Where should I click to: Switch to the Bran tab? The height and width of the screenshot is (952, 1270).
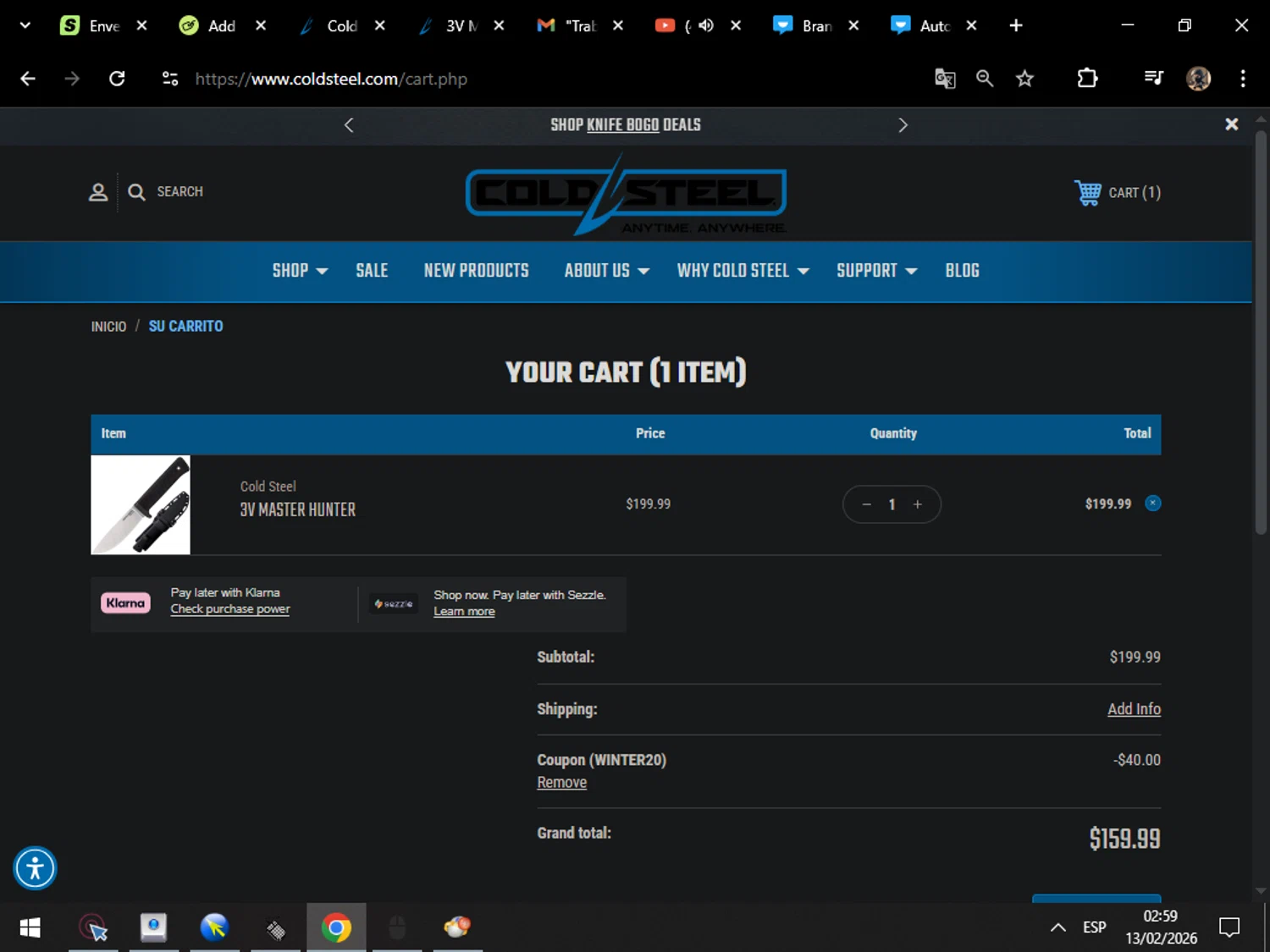(x=804, y=25)
